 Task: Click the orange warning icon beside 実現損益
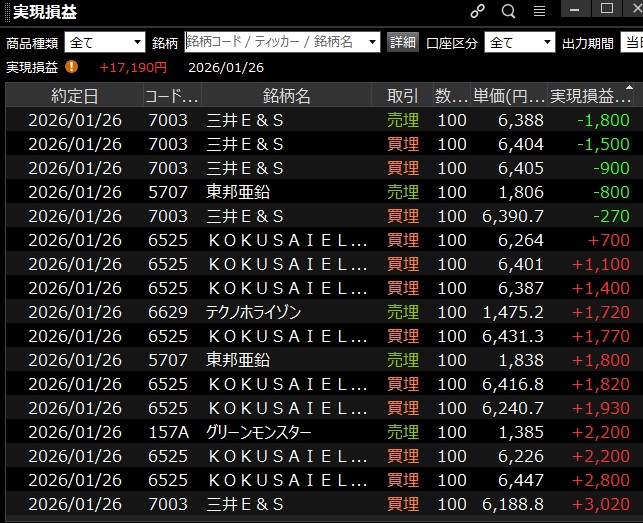(x=71, y=67)
